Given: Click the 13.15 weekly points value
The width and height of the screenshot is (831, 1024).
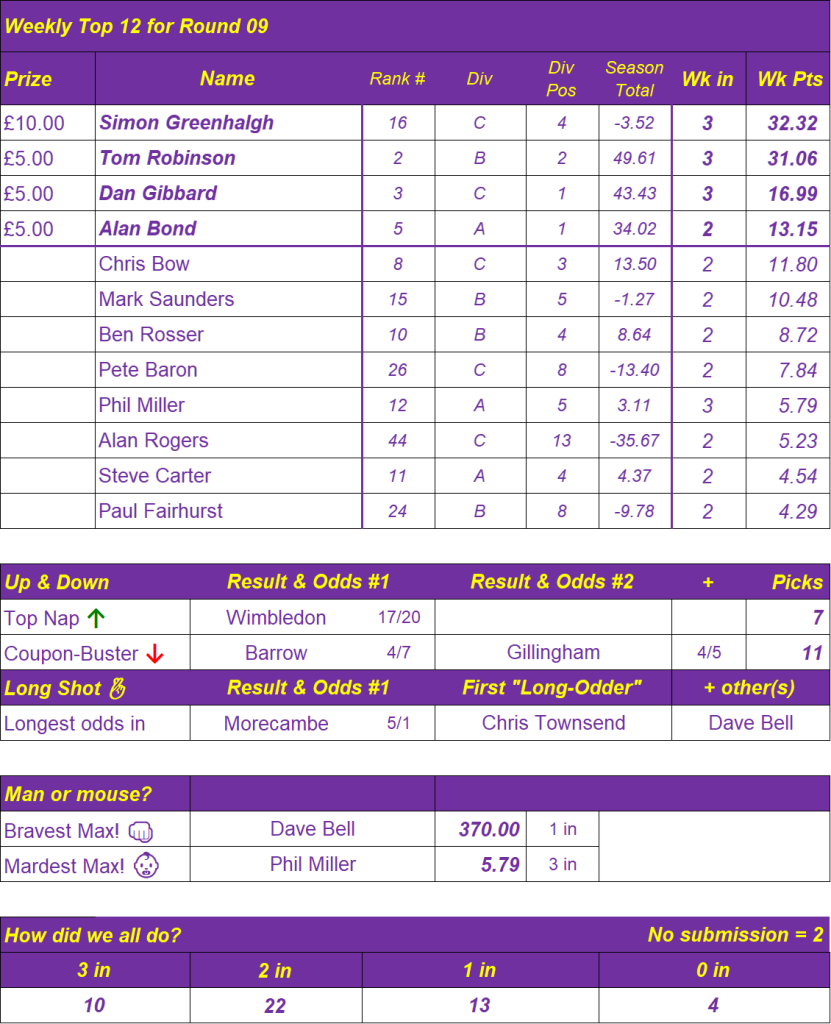Looking at the screenshot, I should [792, 229].
